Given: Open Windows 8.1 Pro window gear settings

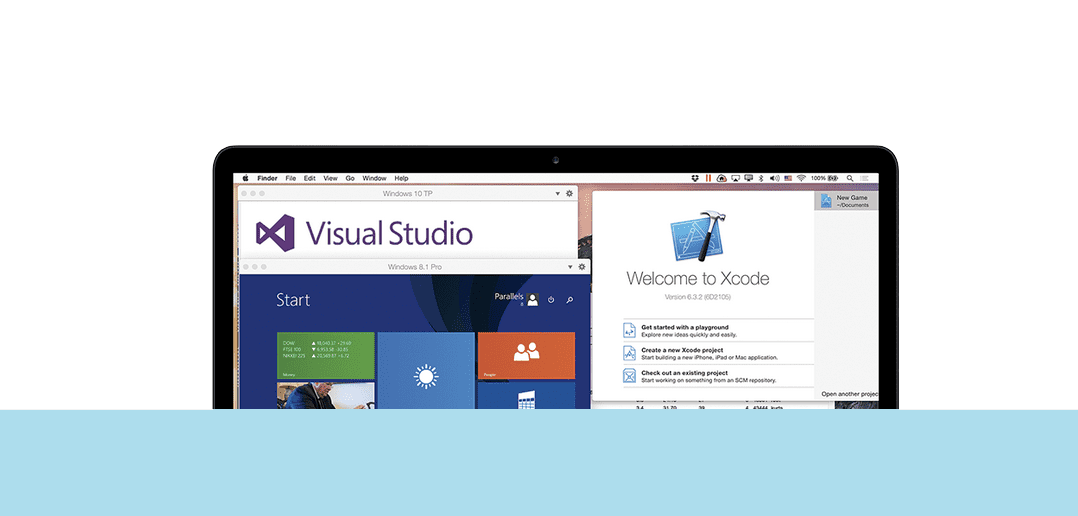Looking at the screenshot, I should click(582, 267).
